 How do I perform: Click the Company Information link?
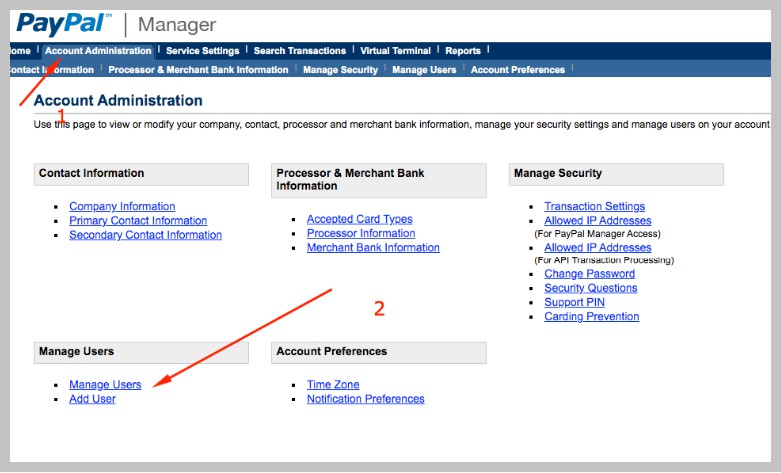122,207
